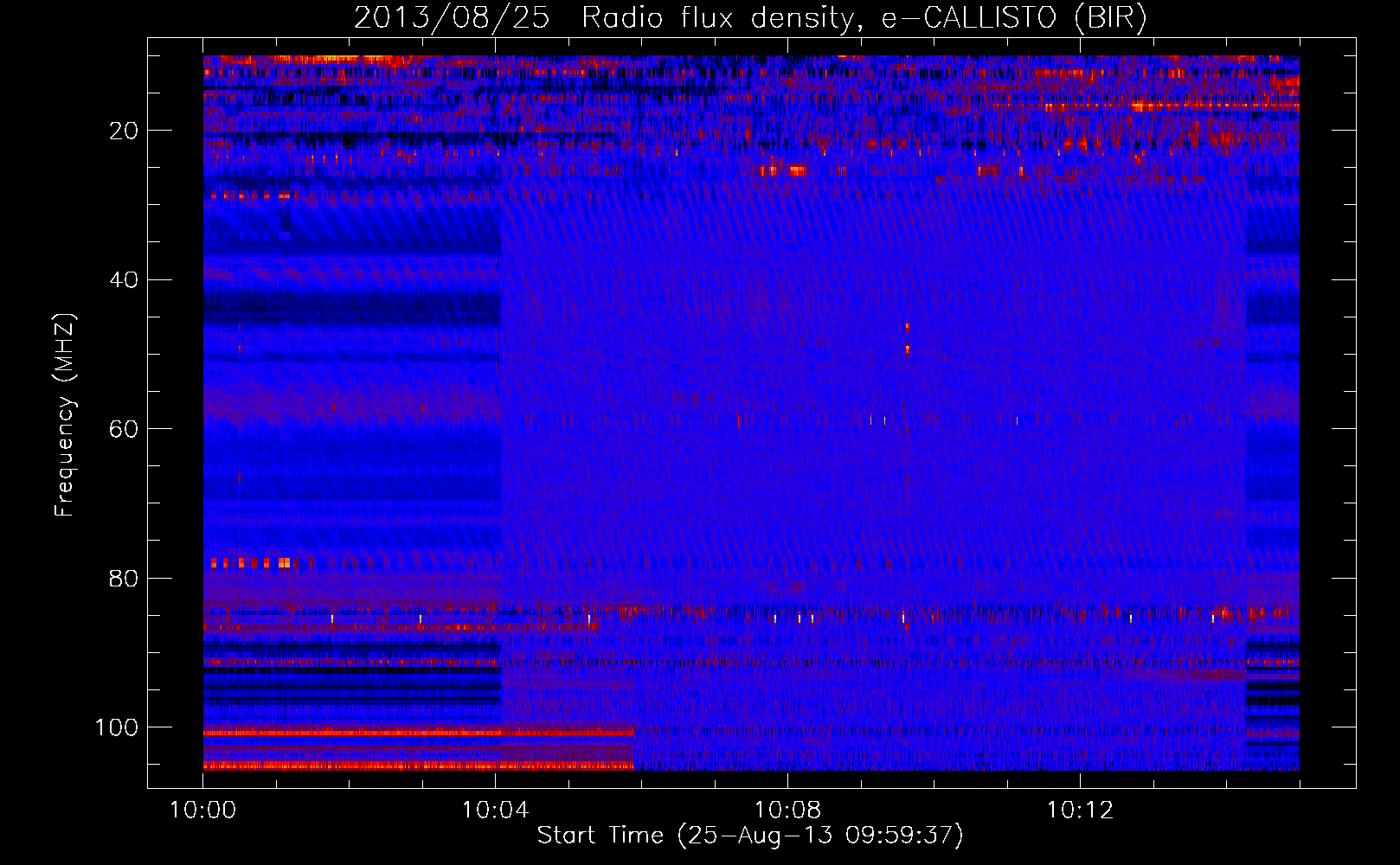The height and width of the screenshot is (865, 1400).
Task: Click the 10:00 time tick label
Action: click(x=202, y=811)
